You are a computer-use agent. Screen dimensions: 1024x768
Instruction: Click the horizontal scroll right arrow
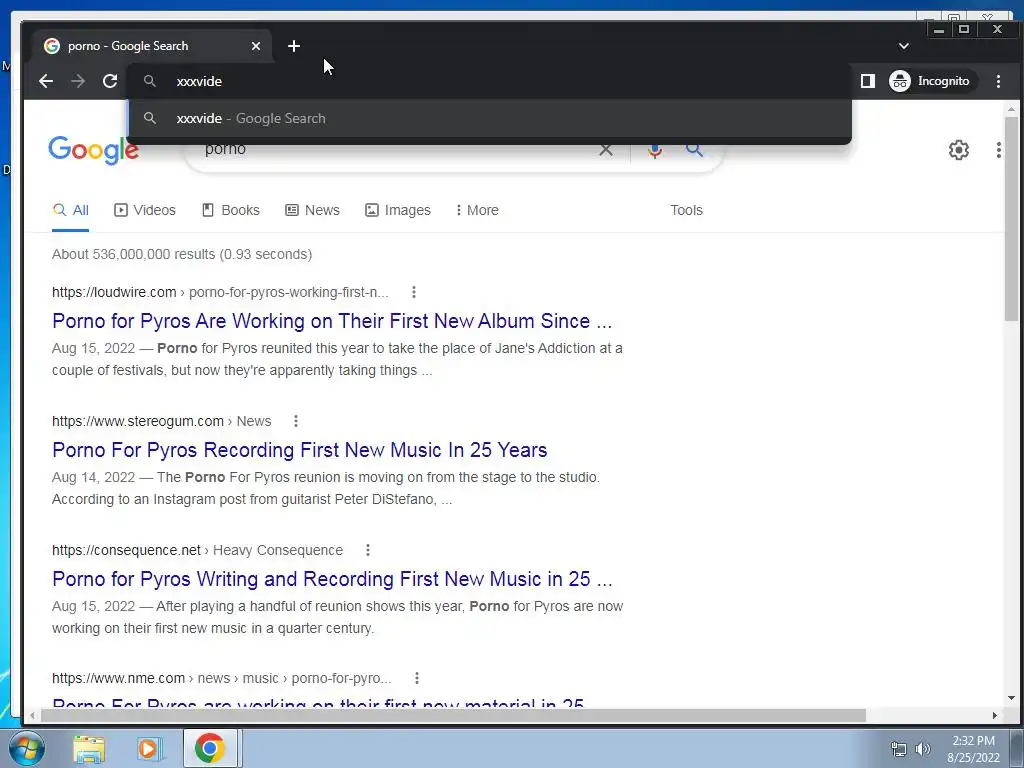pos(995,716)
